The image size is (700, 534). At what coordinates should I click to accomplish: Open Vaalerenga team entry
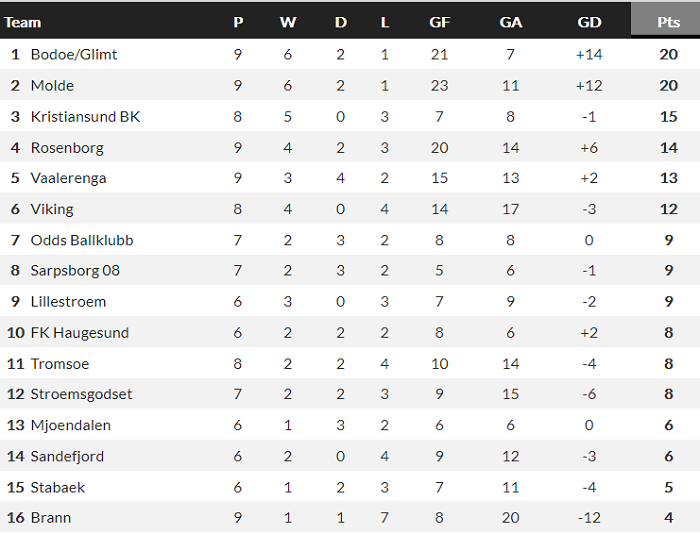68,178
